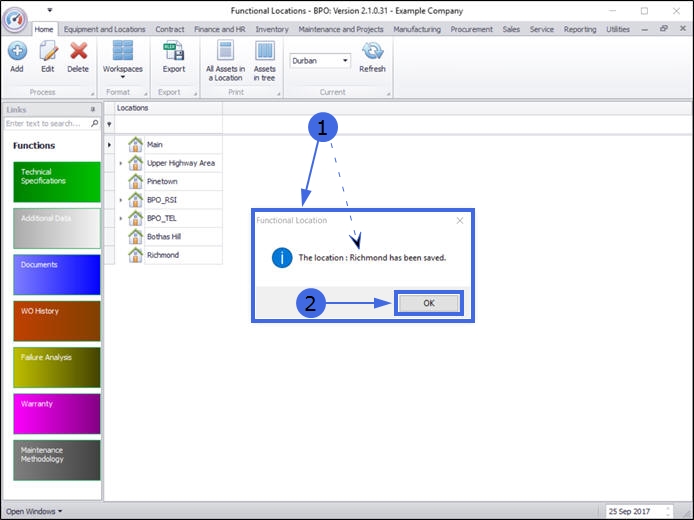Open the Durban site dropdown

click(x=345, y=61)
